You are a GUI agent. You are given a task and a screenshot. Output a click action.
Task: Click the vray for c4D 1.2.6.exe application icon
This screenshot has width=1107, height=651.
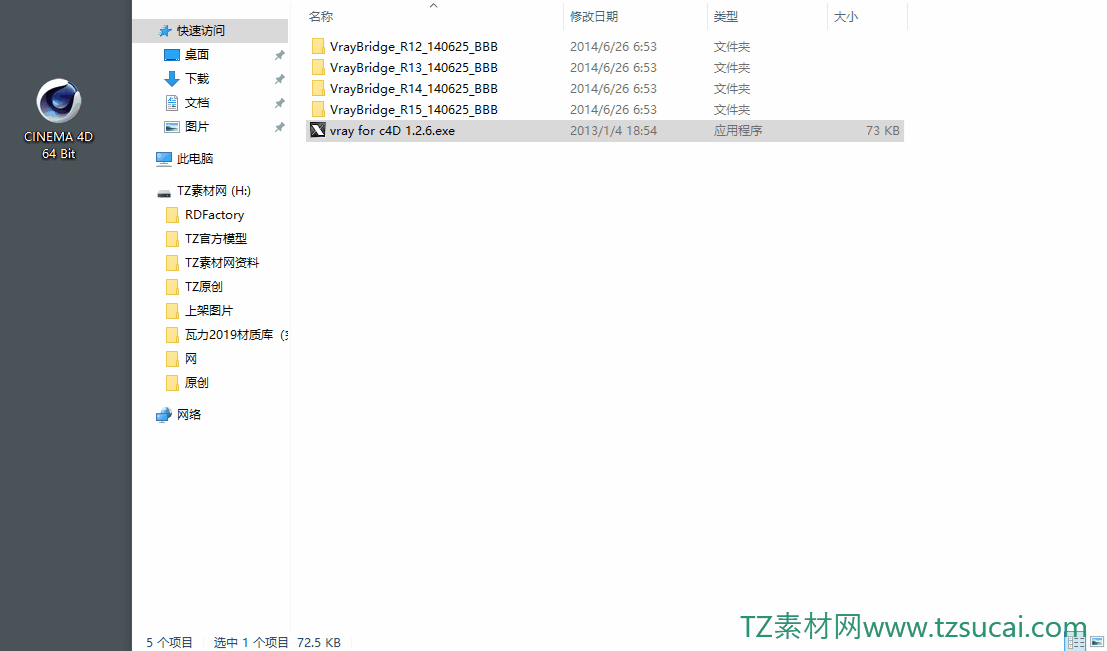coord(318,130)
